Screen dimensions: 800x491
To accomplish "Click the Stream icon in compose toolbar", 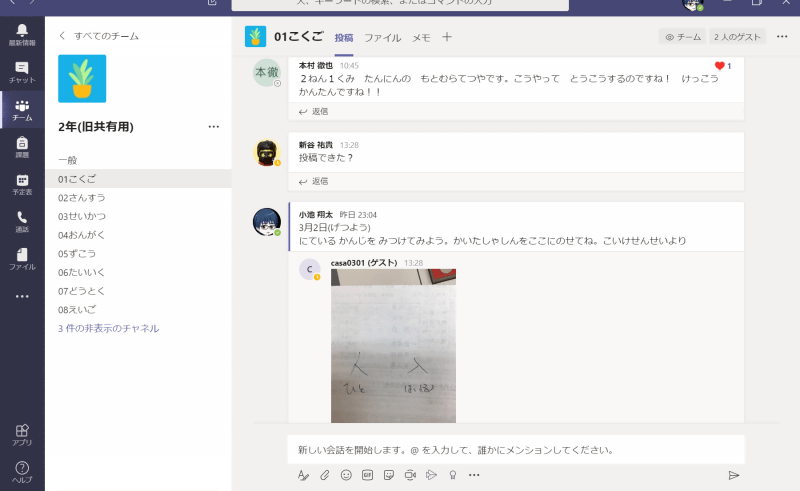I will (x=432, y=475).
